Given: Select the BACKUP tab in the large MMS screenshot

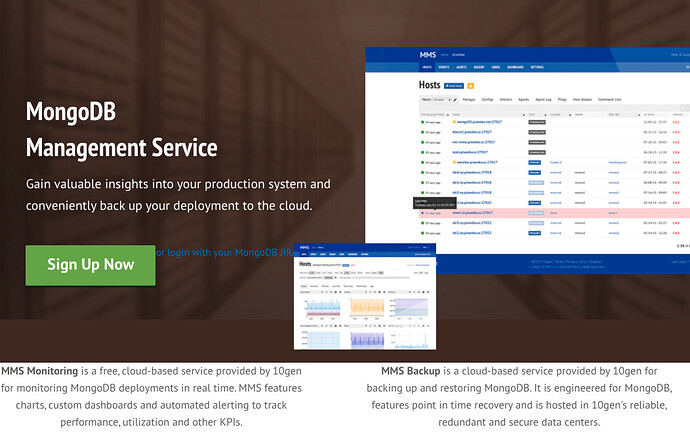Looking at the screenshot, I should (479, 67).
